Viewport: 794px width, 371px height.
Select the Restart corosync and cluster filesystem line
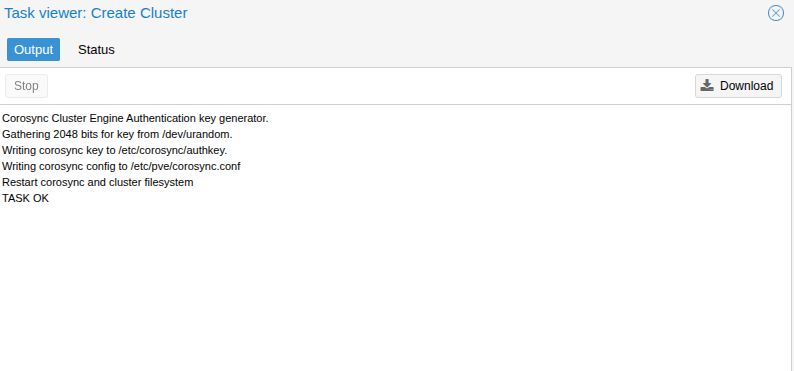pyautogui.click(x=98, y=182)
